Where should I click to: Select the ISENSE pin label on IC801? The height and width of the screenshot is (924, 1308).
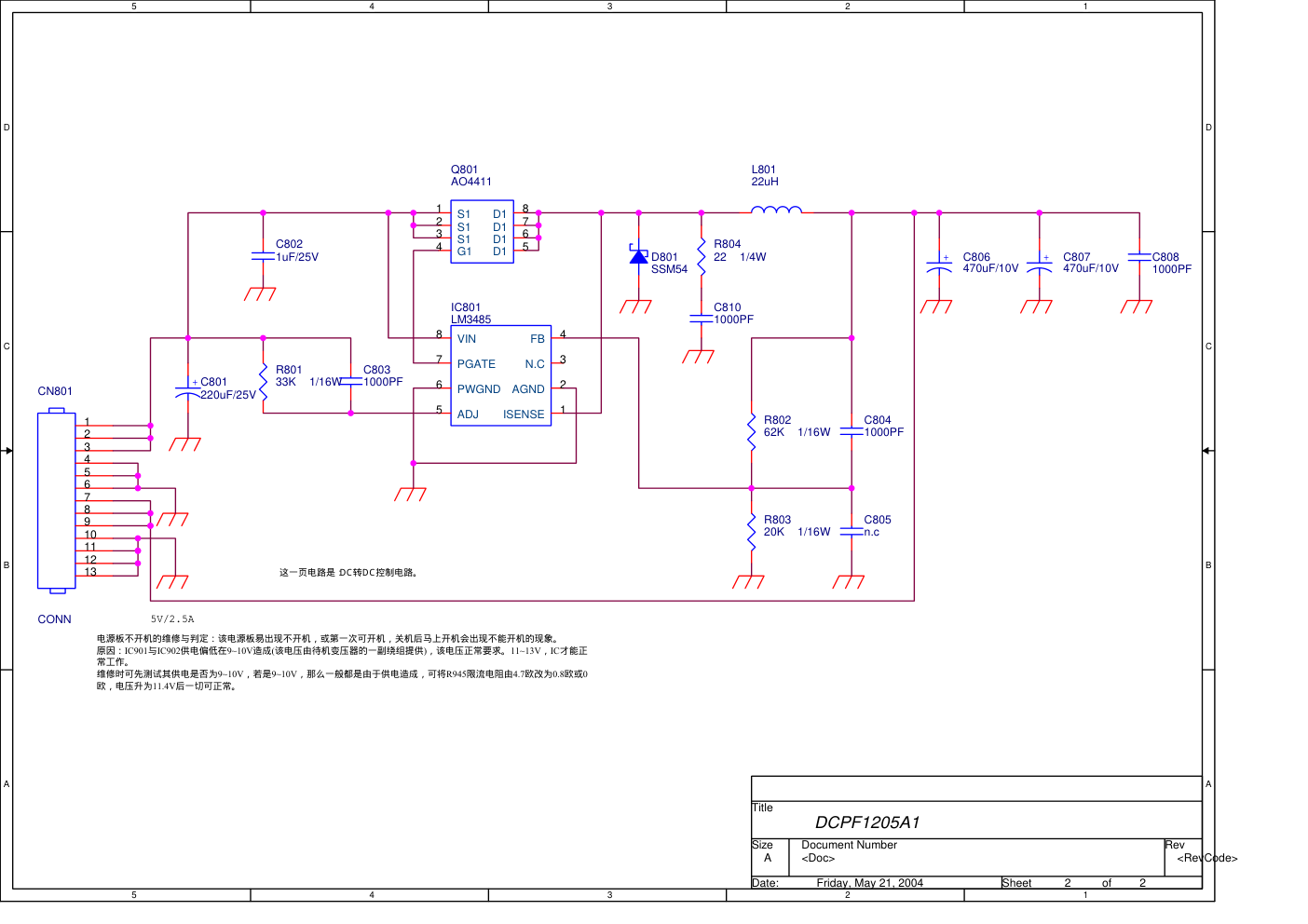coord(523,414)
